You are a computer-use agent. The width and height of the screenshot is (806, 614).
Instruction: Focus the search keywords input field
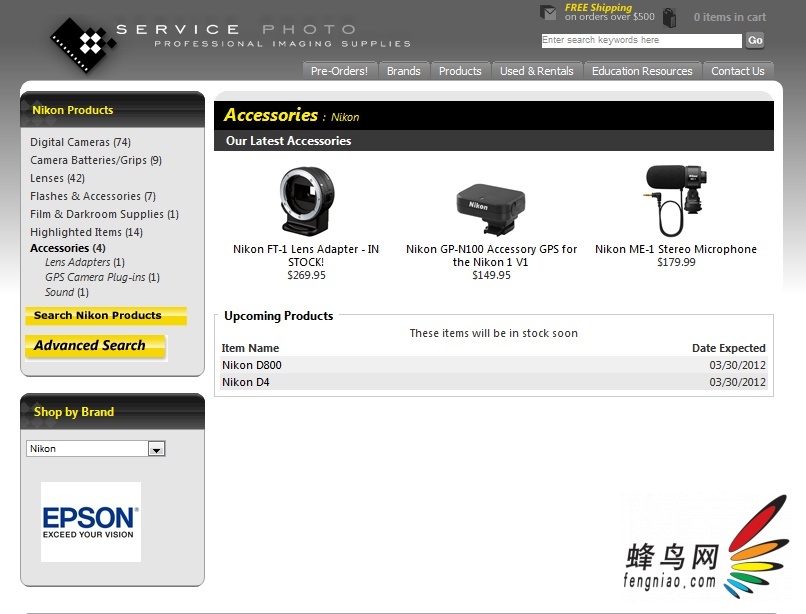pyautogui.click(x=642, y=41)
